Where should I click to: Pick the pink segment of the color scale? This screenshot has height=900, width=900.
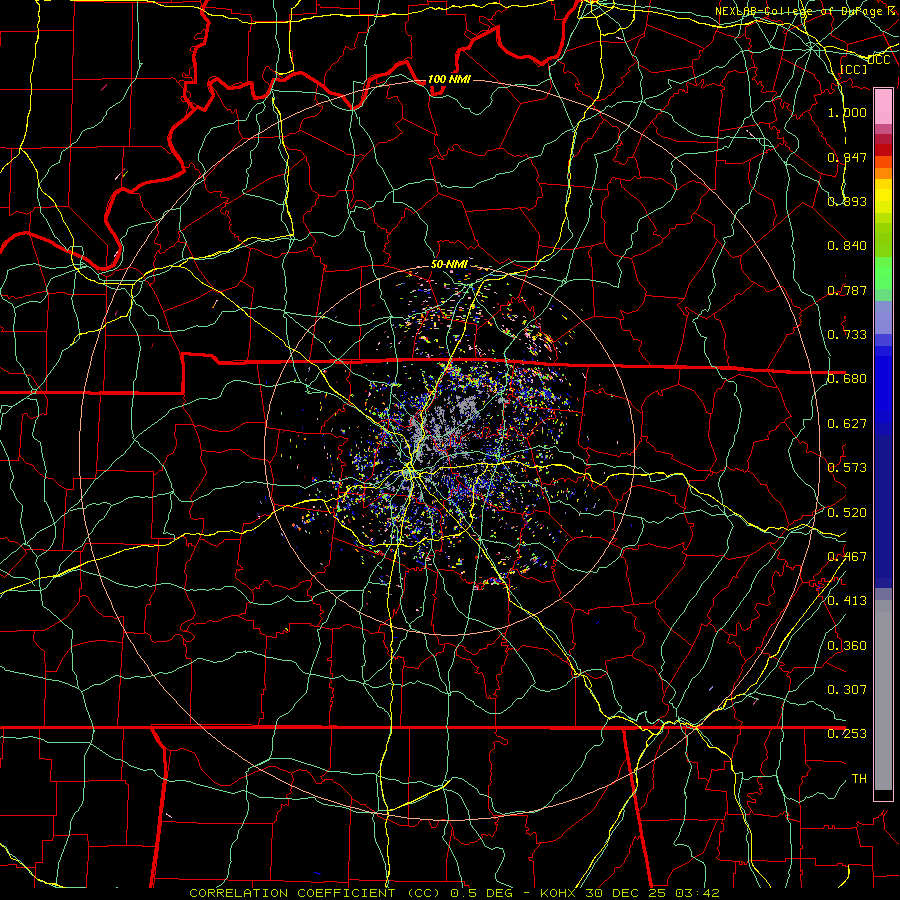pyautogui.click(x=883, y=107)
